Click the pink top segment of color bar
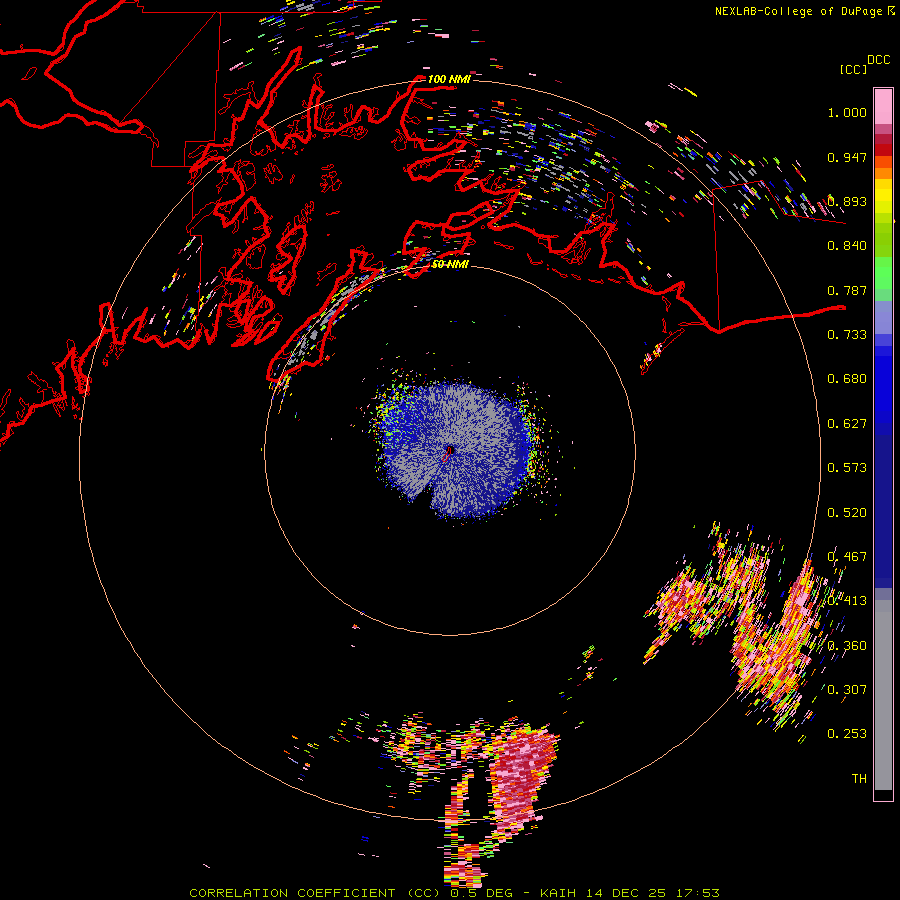The width and height of the screenshot is (900, 900). (883, 106)
